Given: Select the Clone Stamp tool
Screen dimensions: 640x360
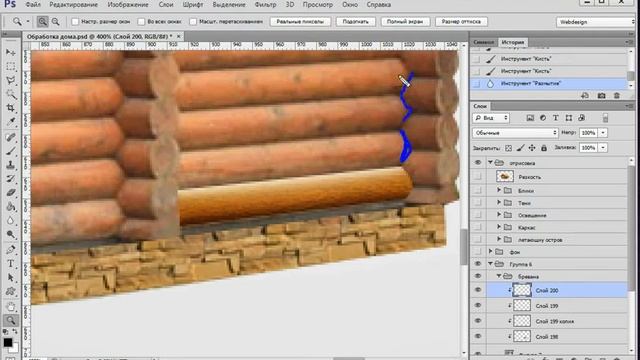Looking at the screenshot, I should 11,165.
